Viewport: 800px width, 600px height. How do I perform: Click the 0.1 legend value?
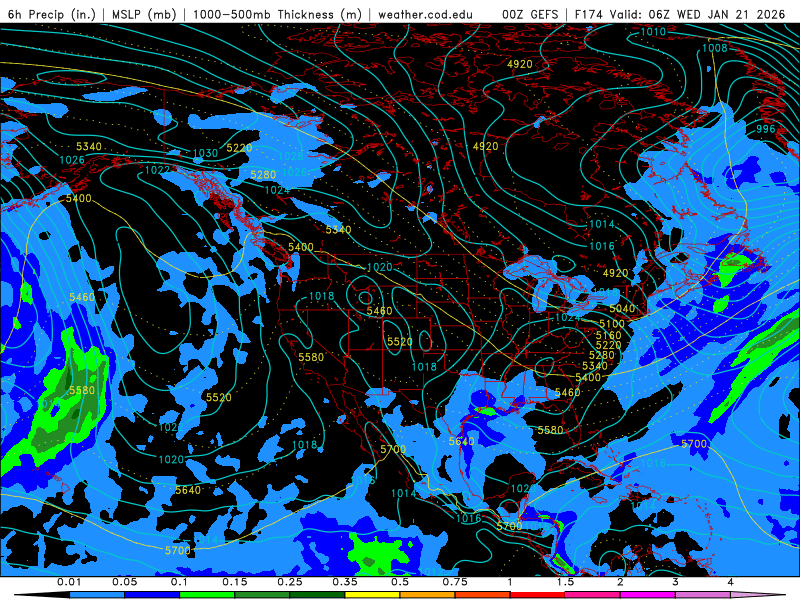180,582
